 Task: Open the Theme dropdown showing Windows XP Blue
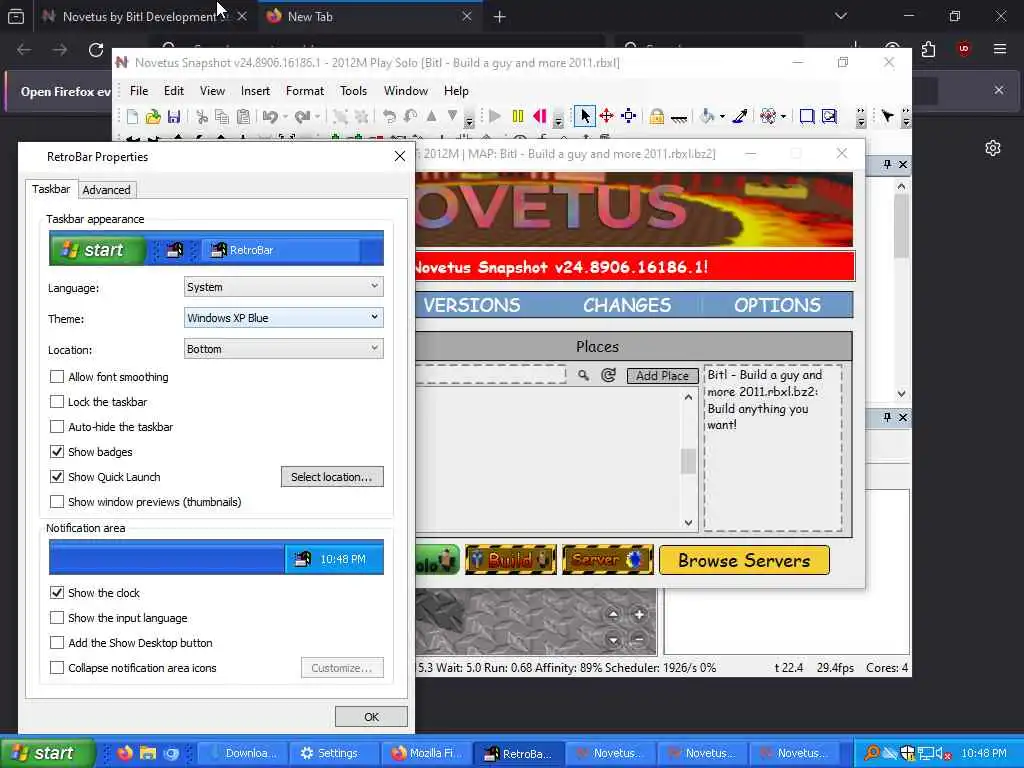pos(283,318)
